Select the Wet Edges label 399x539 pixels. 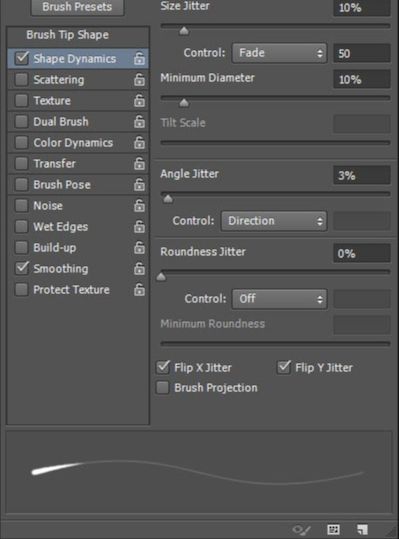60,227
